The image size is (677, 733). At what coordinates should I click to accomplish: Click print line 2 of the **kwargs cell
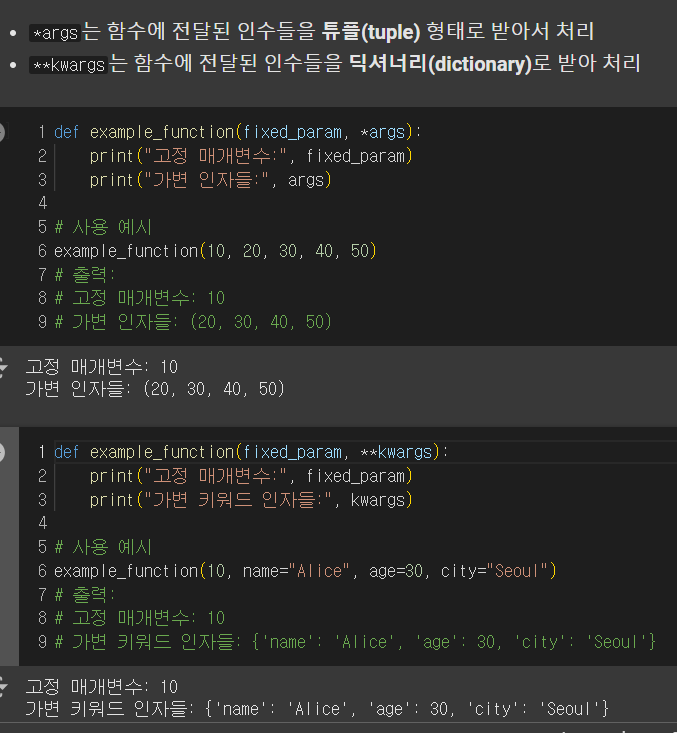coord(251,476)
